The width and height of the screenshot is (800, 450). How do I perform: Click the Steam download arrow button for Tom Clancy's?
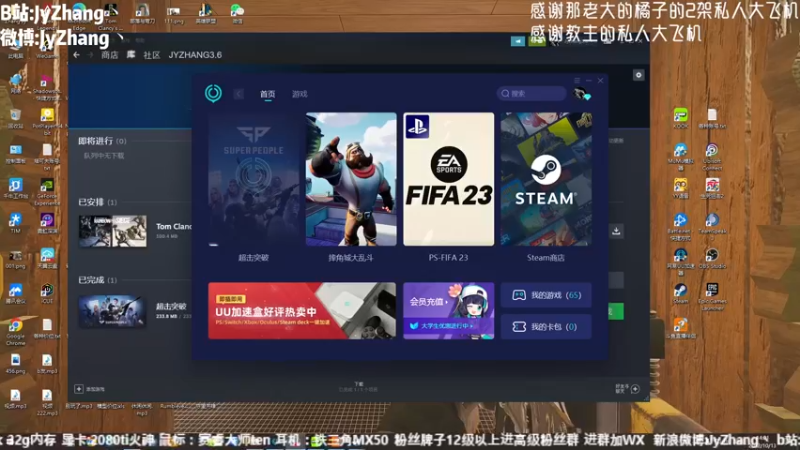tap(616, 231)
